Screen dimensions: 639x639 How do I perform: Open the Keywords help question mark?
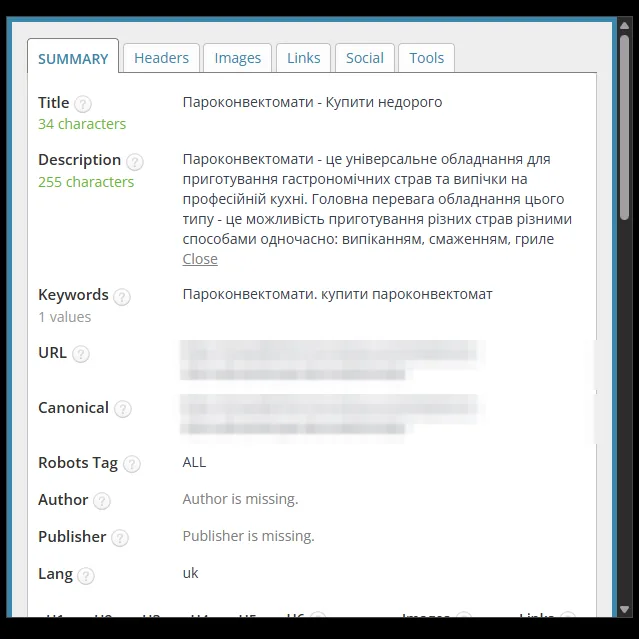pos(122,297)
